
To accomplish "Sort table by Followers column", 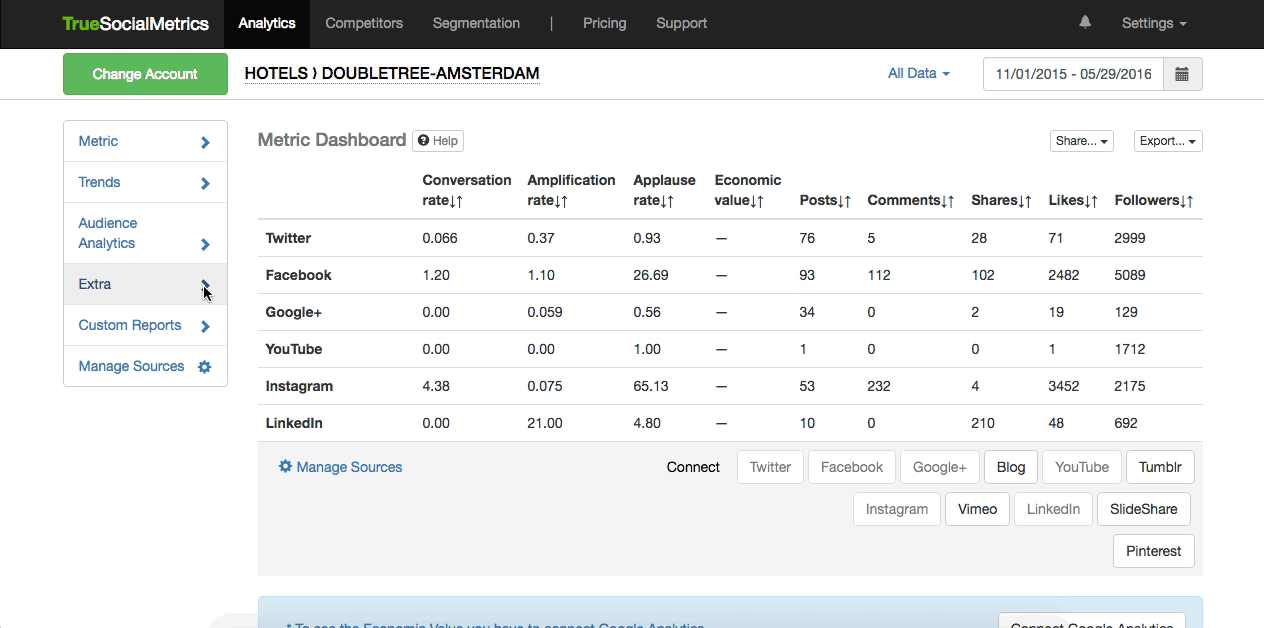I will [1186, 201].
